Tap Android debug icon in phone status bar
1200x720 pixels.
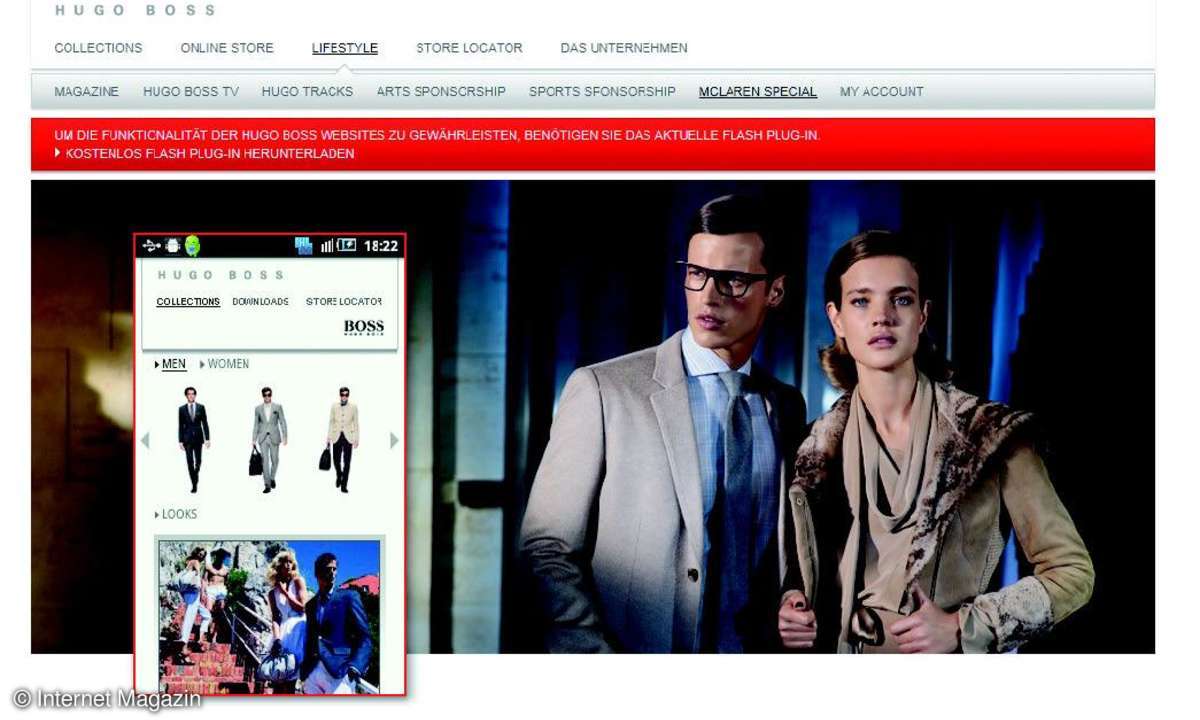coord(173,246)
